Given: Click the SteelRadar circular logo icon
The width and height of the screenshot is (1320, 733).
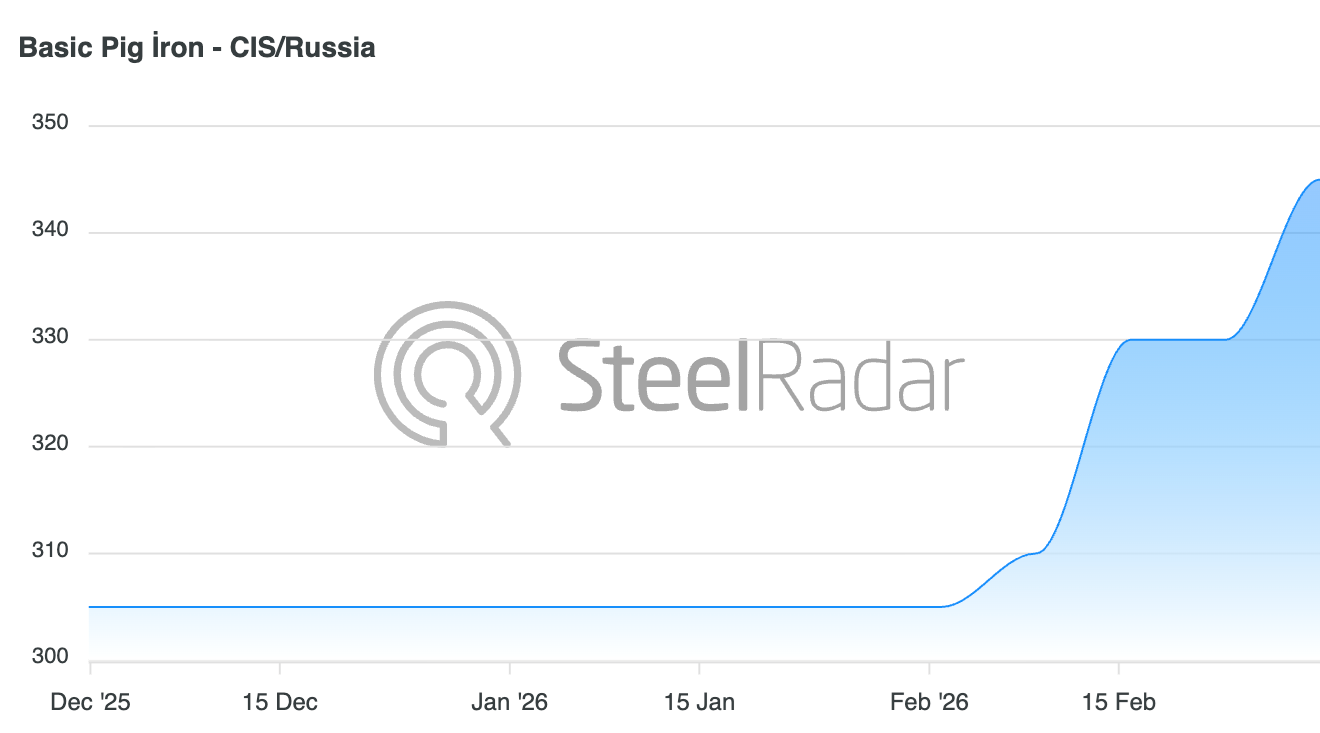Looking at the screenshot, I should (x=446, y=373).
